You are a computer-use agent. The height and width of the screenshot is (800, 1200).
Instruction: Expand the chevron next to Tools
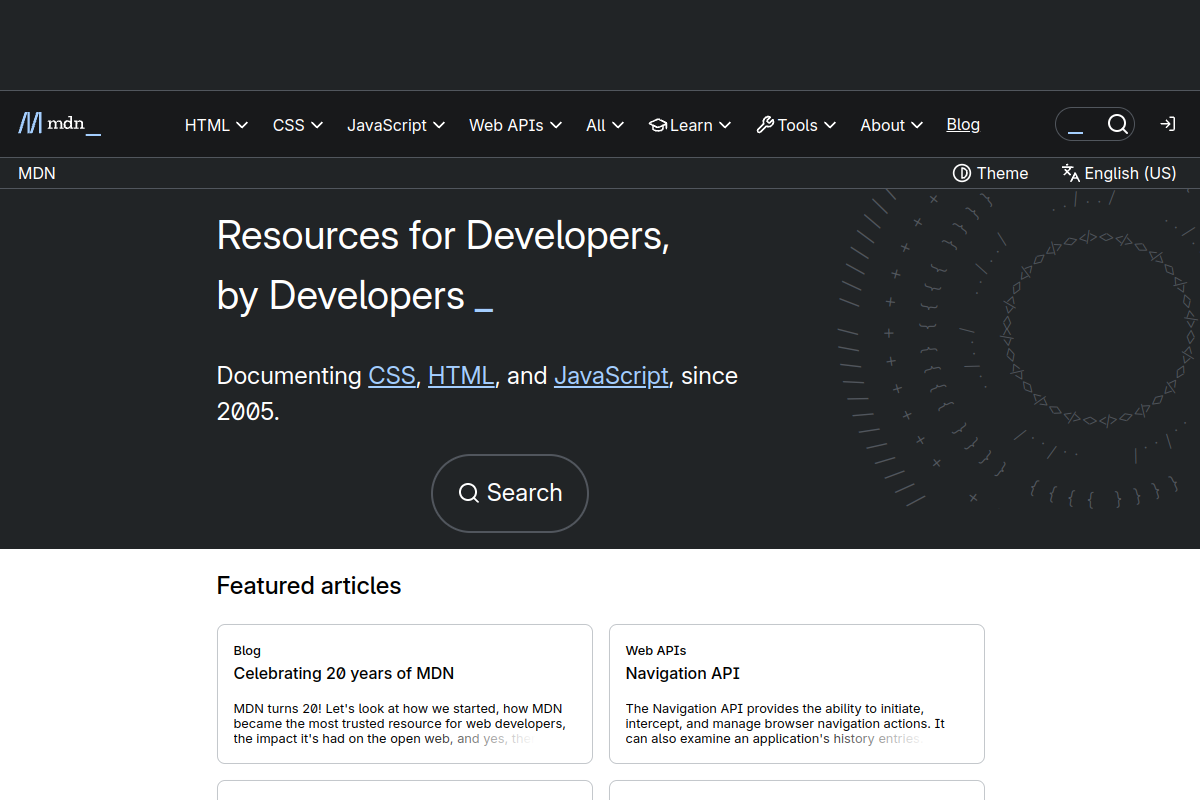pos(830,125)
